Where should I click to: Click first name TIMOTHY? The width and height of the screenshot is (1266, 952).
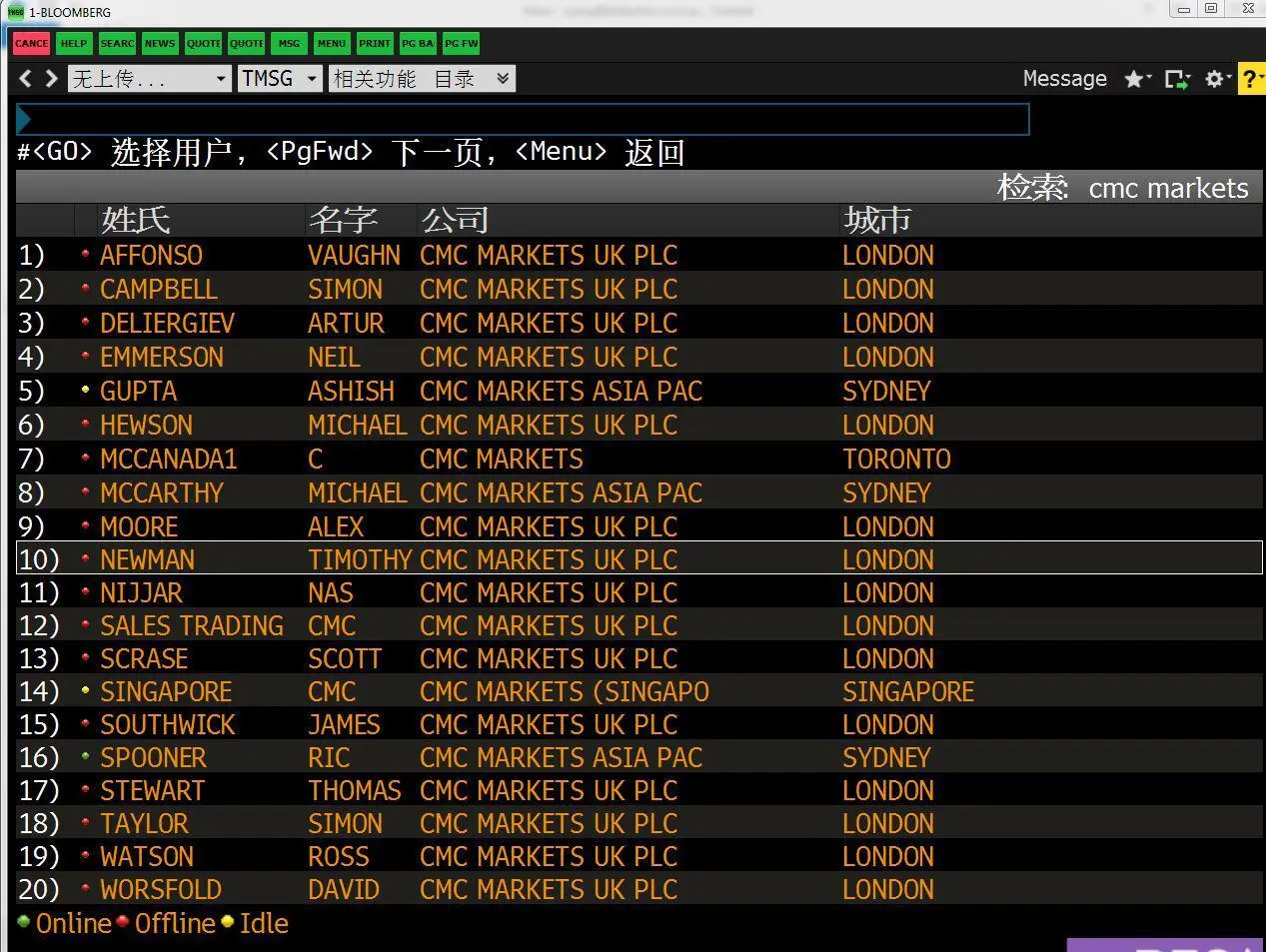click(x=360, y=560)
